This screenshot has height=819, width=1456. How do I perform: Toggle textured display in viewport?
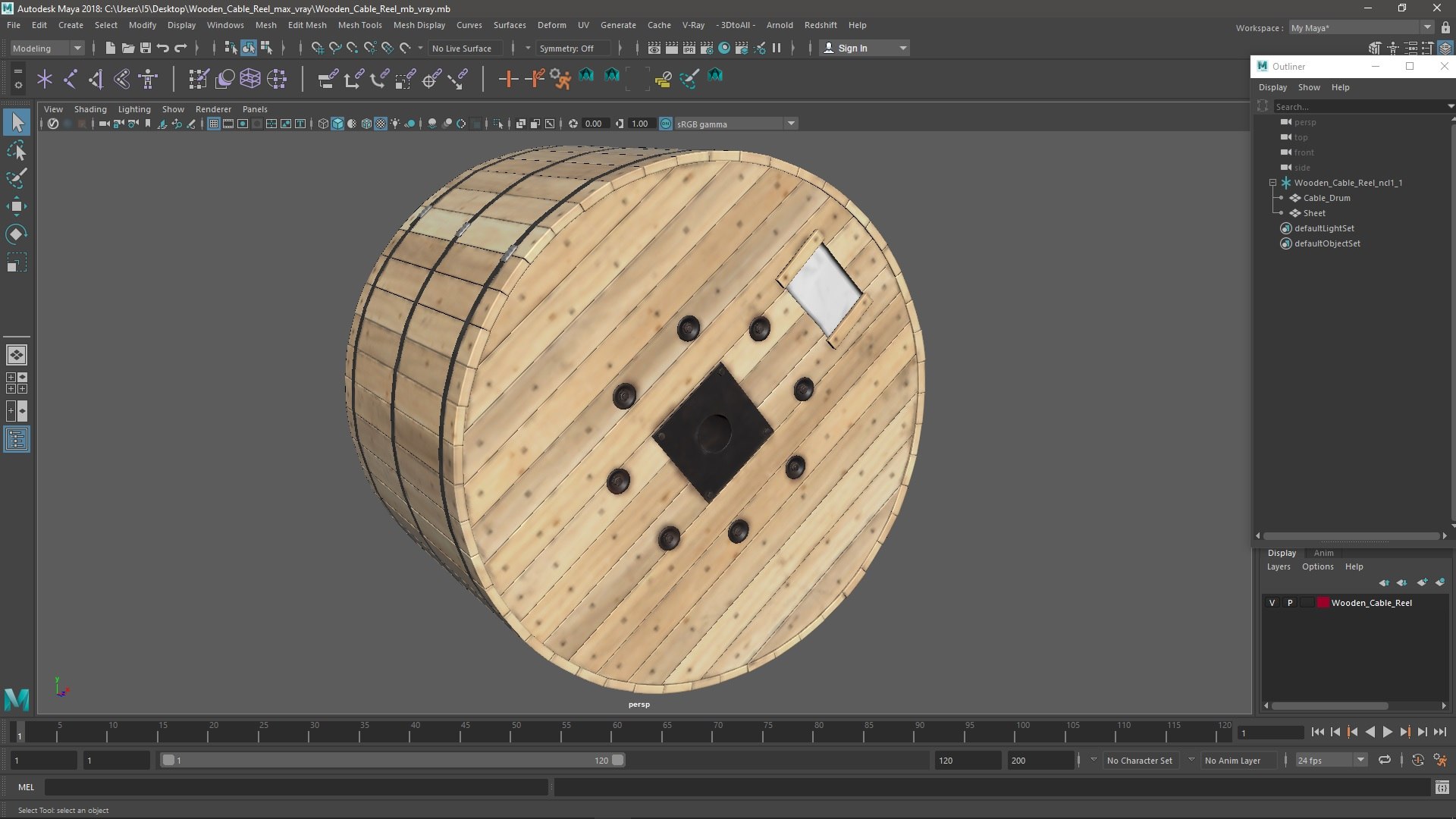point(381,124)
